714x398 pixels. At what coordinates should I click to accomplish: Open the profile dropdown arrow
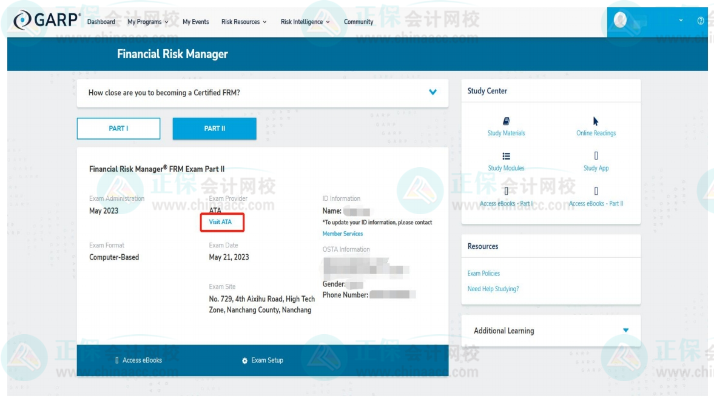[x=681, y=20]
